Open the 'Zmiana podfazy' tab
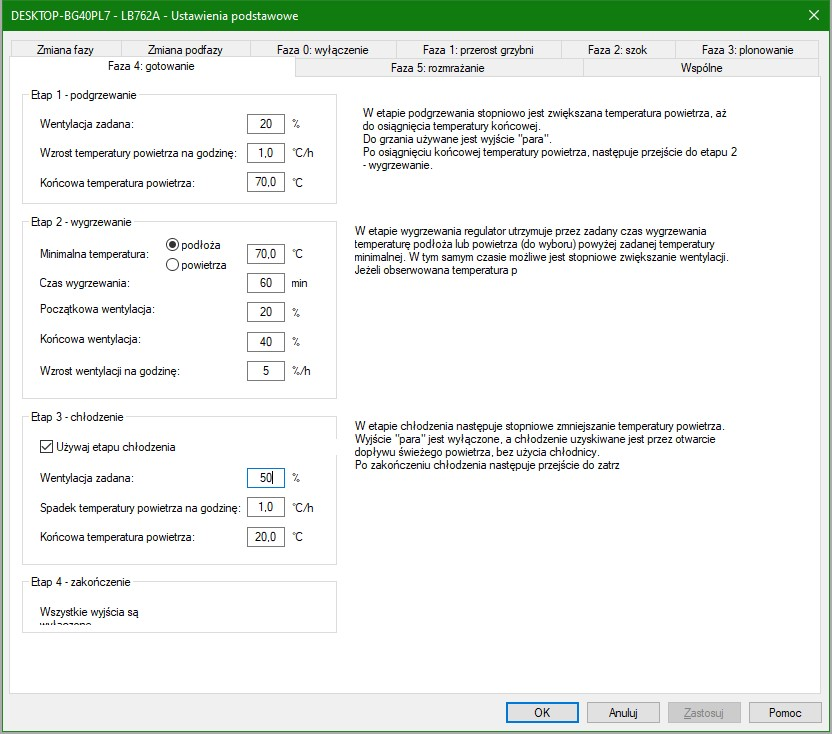832x734 pixels. 185,50
